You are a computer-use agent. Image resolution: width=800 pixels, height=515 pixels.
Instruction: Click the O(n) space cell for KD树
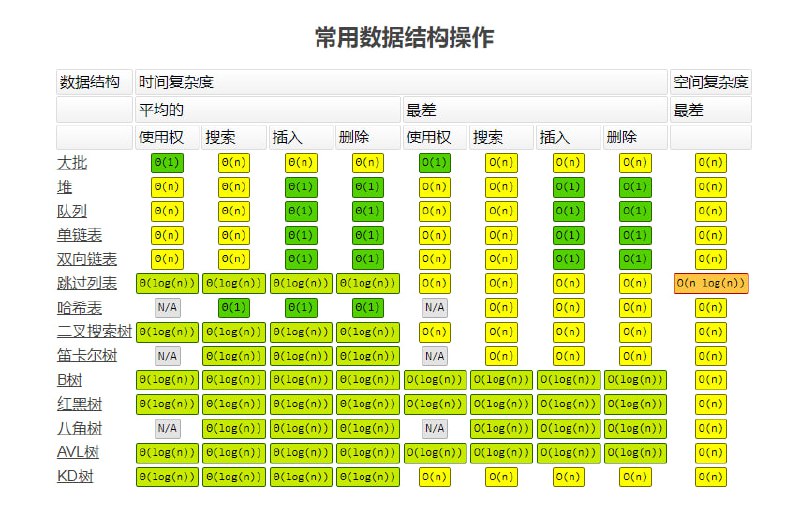pyautogui.click(x=711, y=477)
